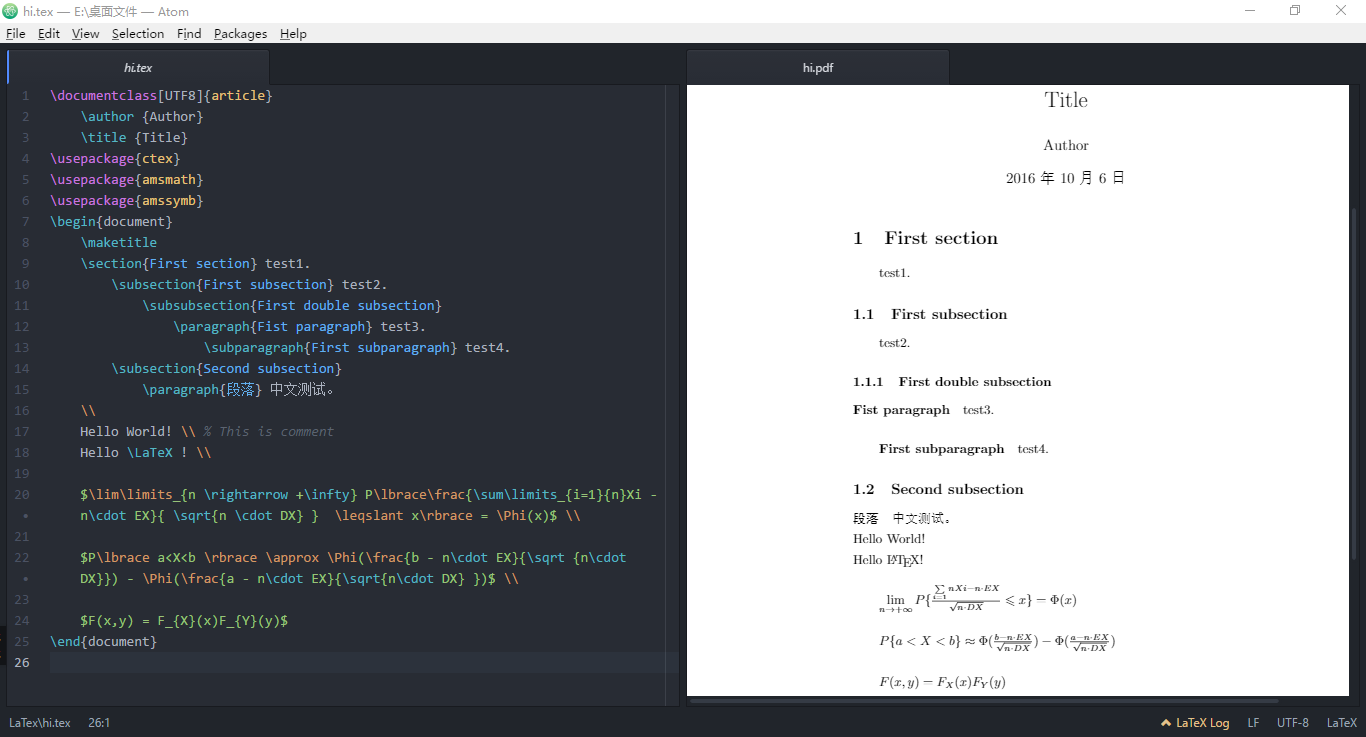Click gutter line number 16
The height and width of the screenshot is (737, 1366).
(23, 411)
